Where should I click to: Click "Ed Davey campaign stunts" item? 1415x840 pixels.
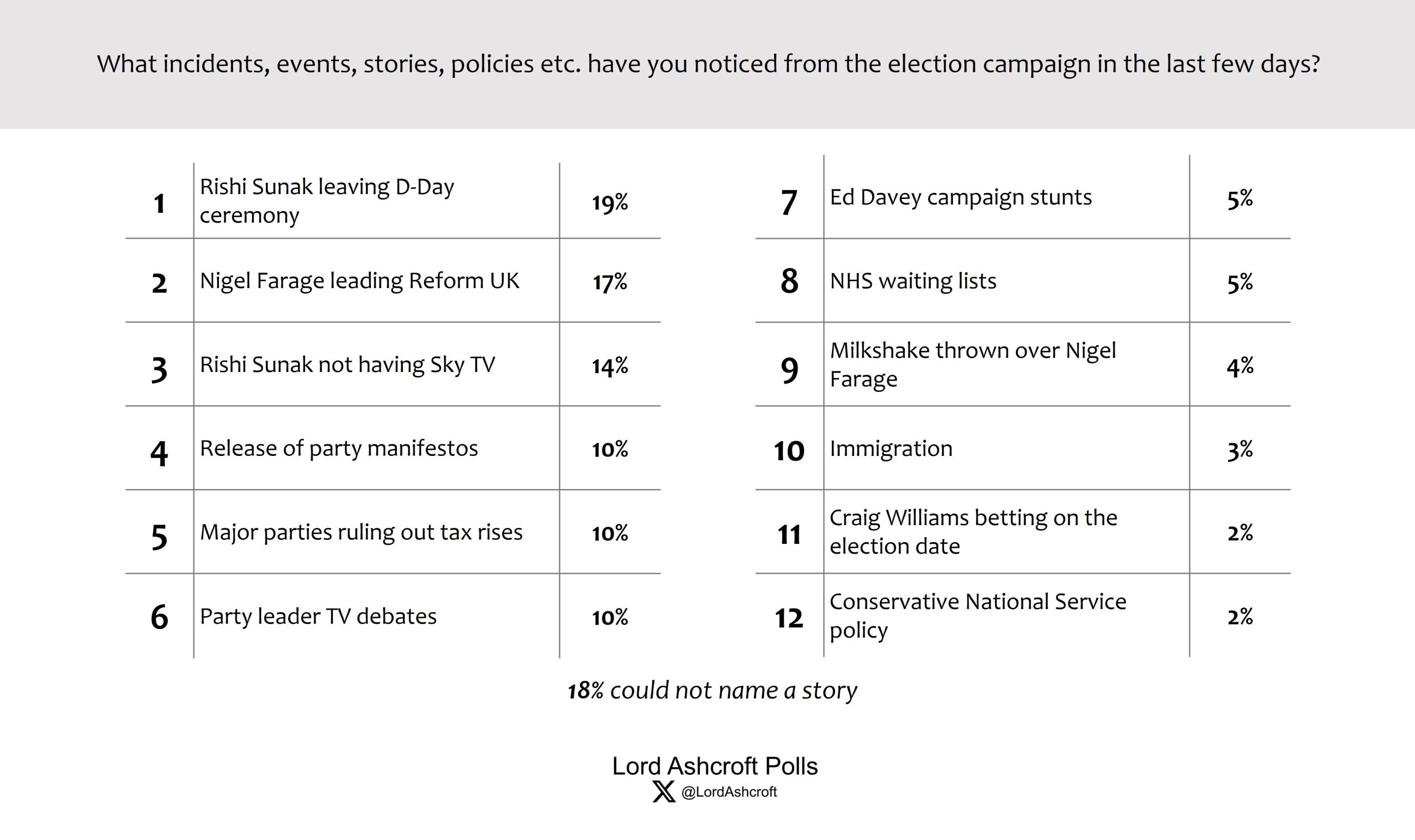pyautogui.click(x=961, y=197)
